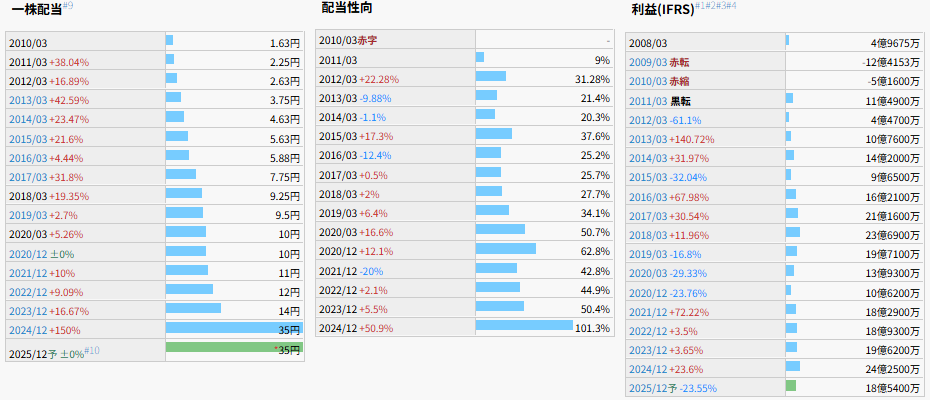Open 2013/03 link in 一株配当 table

pyautogui.click(x=28, y=97)
